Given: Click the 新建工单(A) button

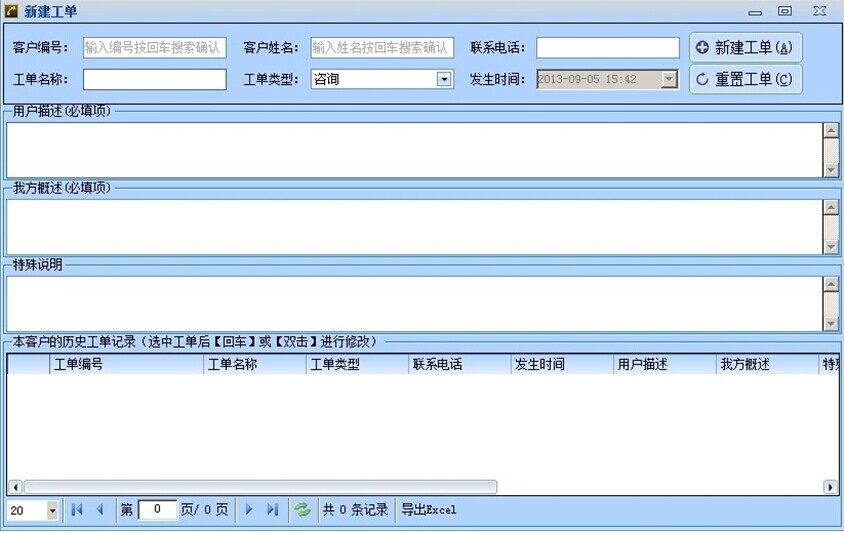Looking at the screenshot, I should [x=745, y=47].
